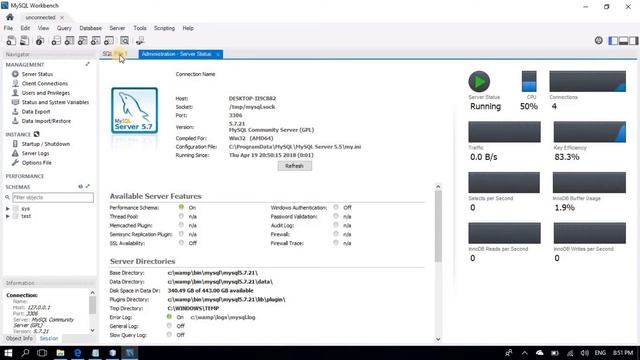Click Windows Authentication Off indicator
This screenshot has width=640, height=360.
(x=336, y=207)
